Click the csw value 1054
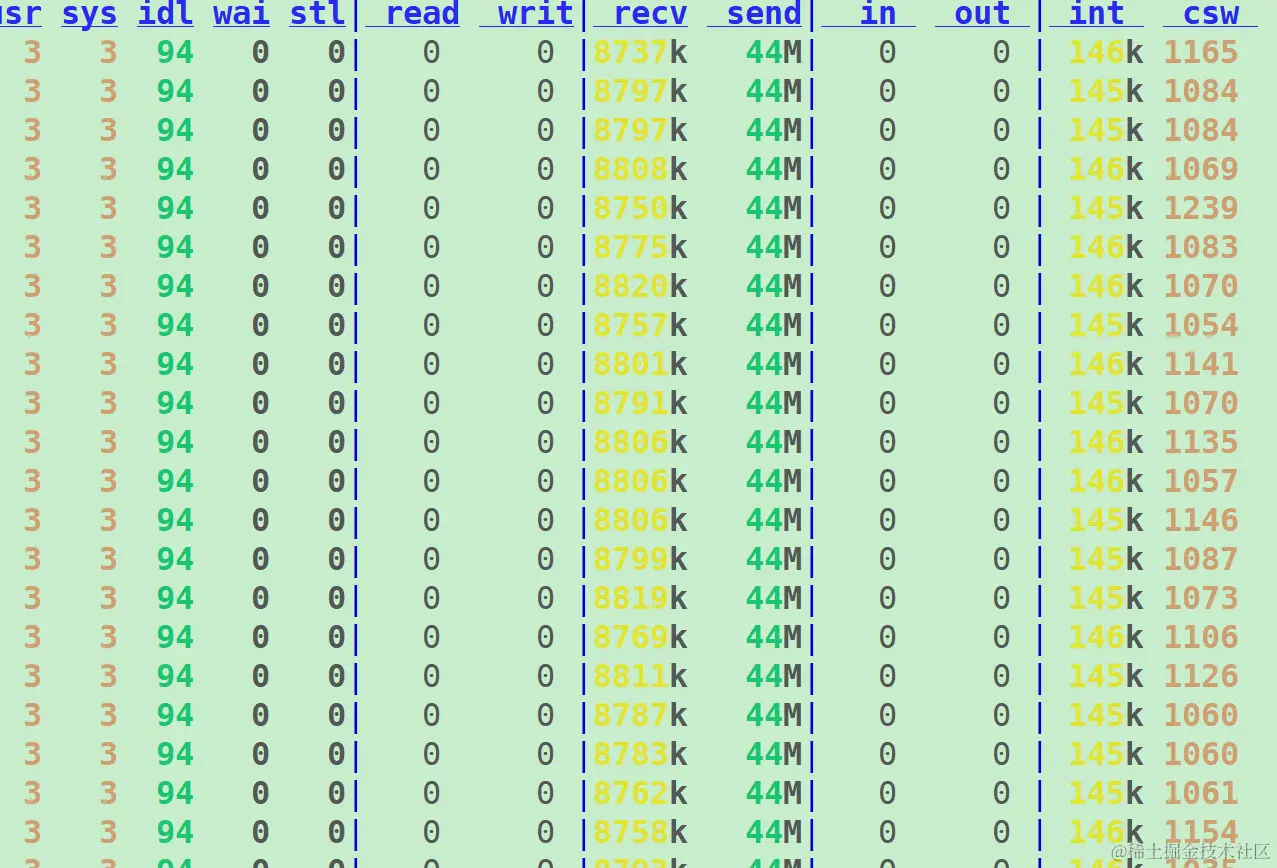 click(1201, 325)
